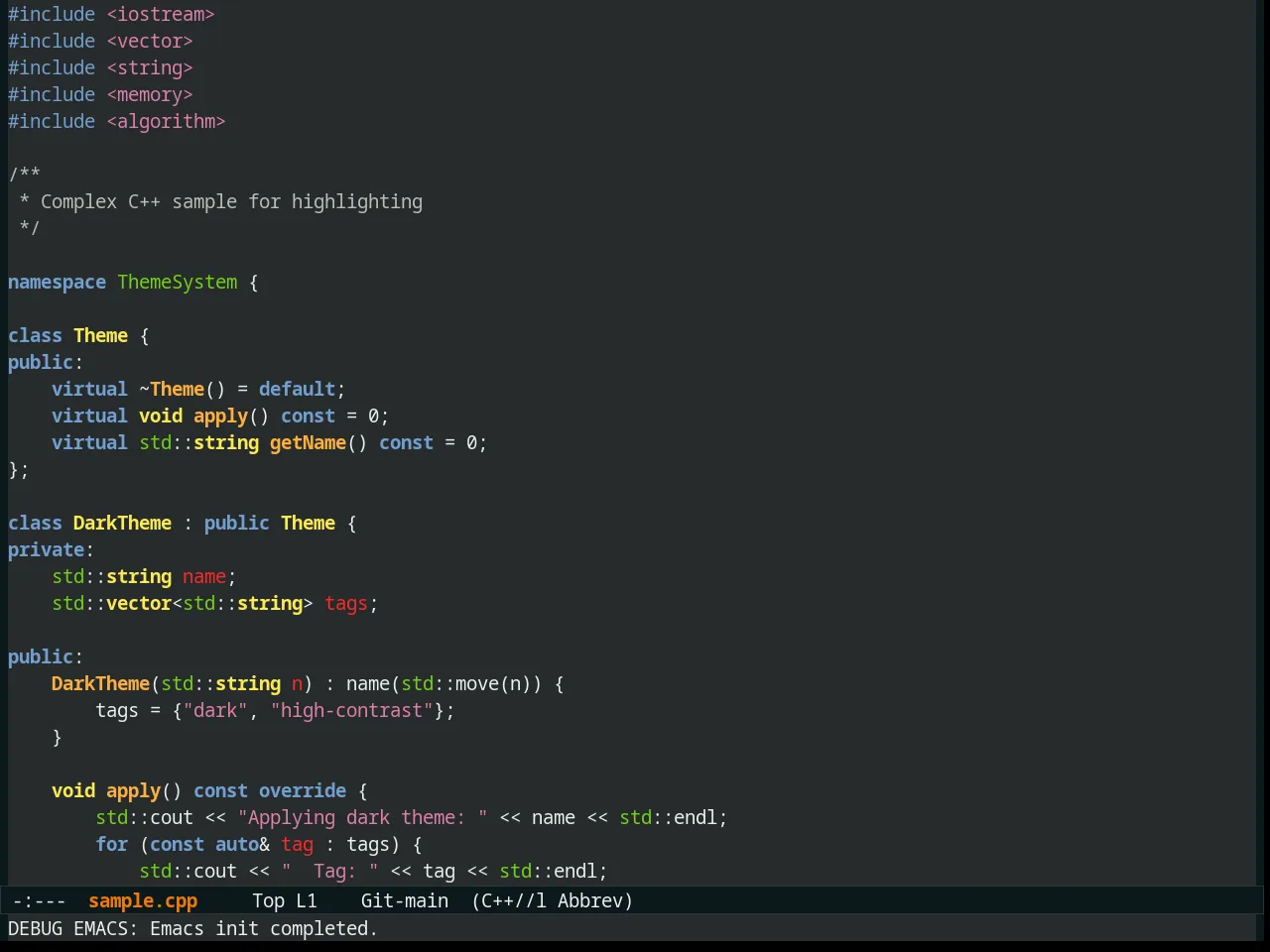This screenshot has height=952, width=1270.
Task: Click the string literal "dark"
Action: click(x=215, y=710)
